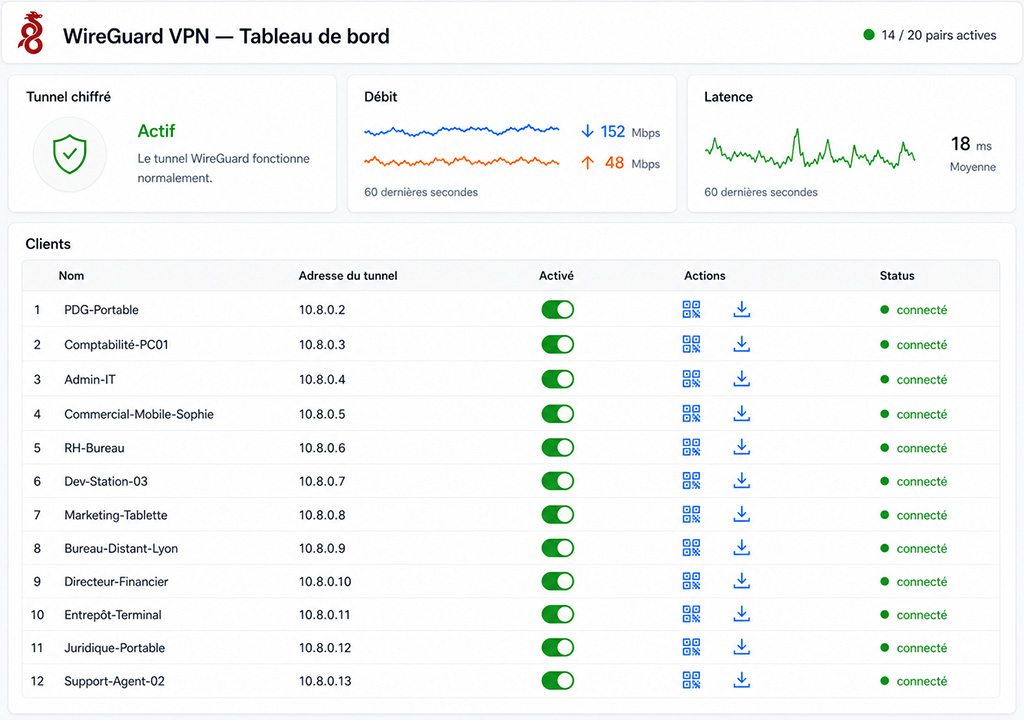Screen dimensions: 1024x720
Task: Click the blue download throughput graph
Action: tap(462, 131)
